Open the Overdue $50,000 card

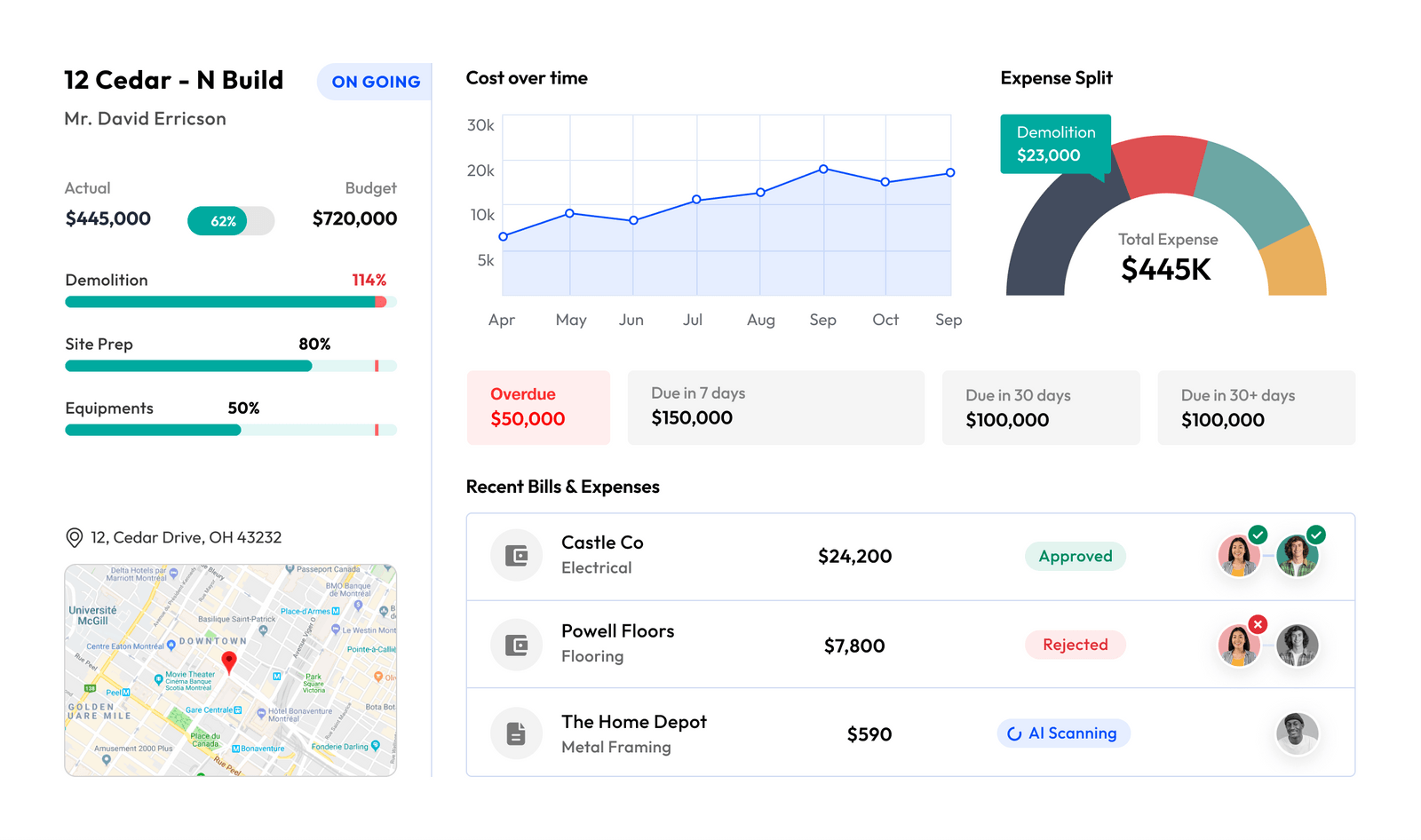pyautogui.click(x=538, y=408)
